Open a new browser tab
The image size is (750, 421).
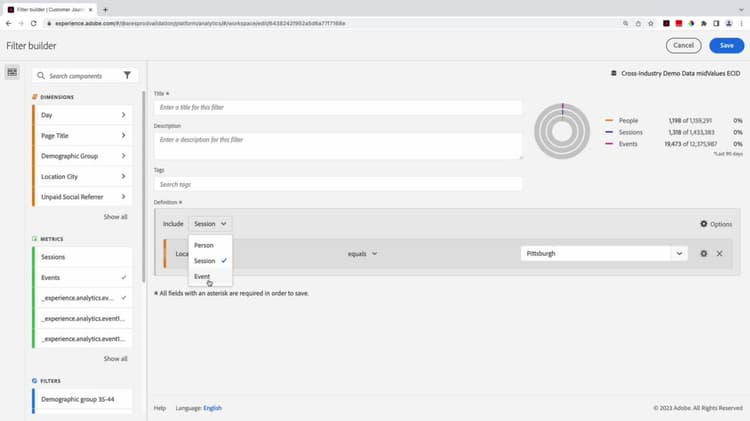(x=105, y=10)
